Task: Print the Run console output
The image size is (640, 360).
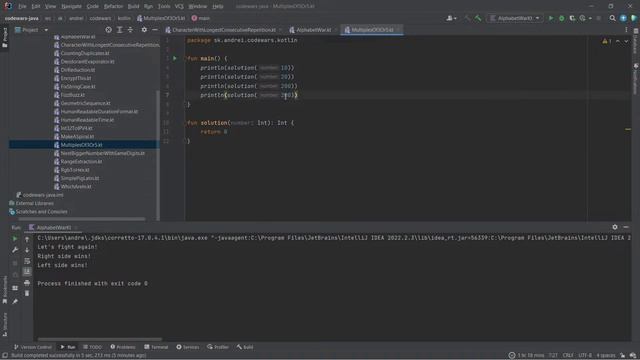Action: click(27, 282)
